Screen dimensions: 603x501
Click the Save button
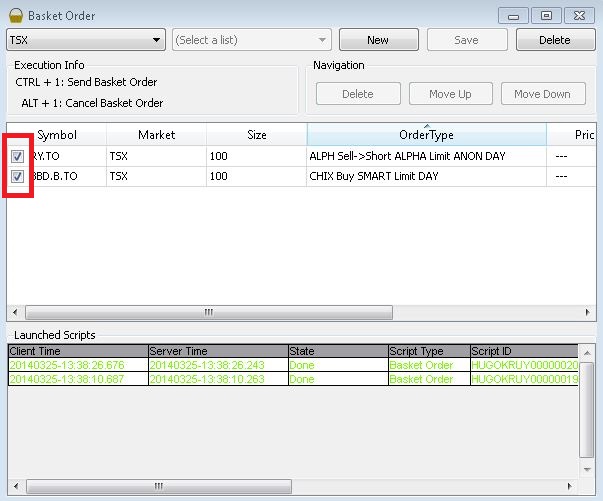pyautogui.click(x=466, y=40)
